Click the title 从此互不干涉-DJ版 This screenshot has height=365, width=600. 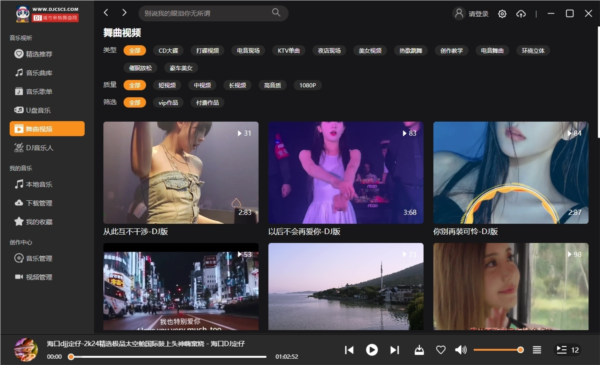[135, 231]
